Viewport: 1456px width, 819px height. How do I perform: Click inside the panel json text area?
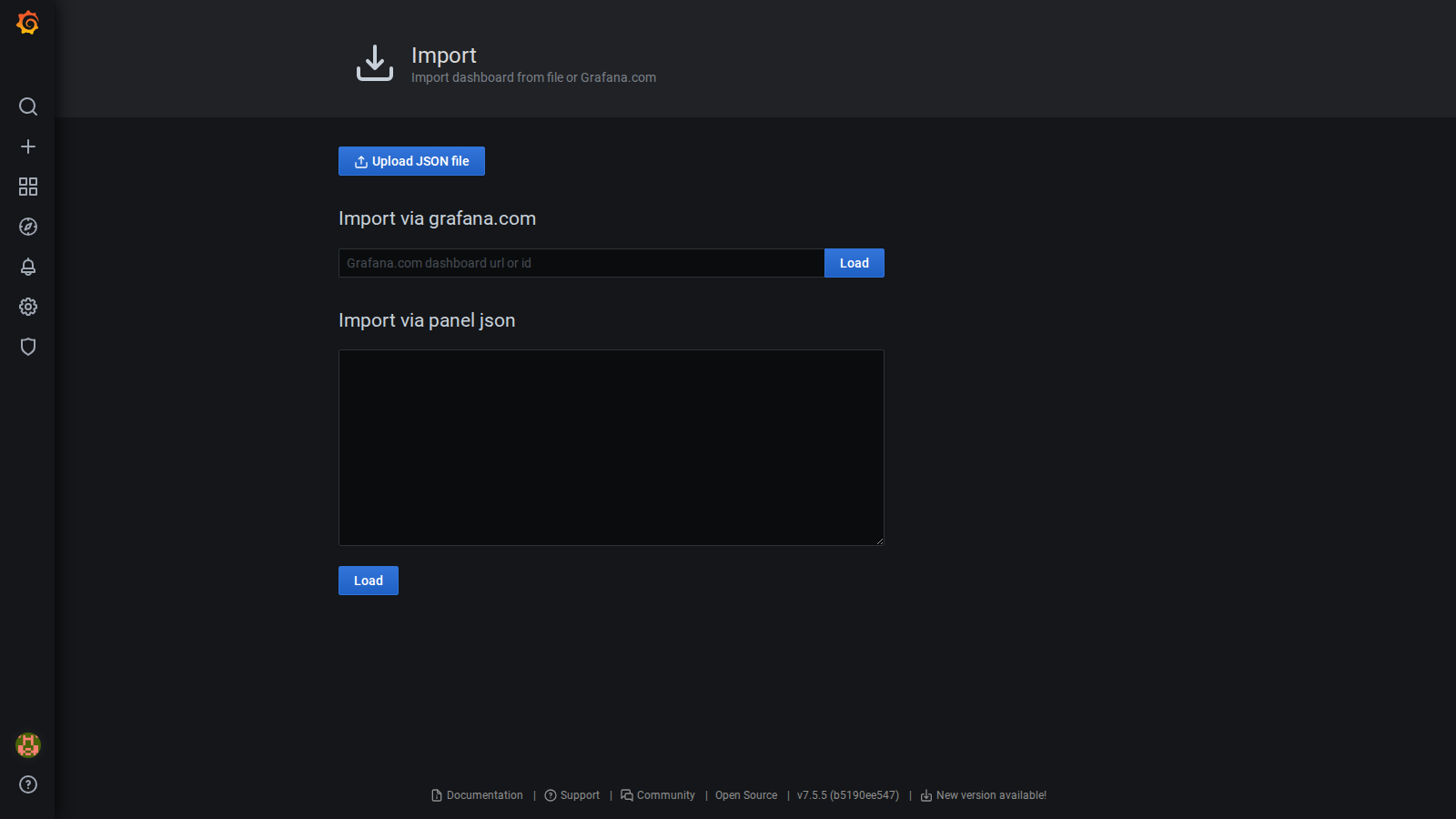point(612,448)
